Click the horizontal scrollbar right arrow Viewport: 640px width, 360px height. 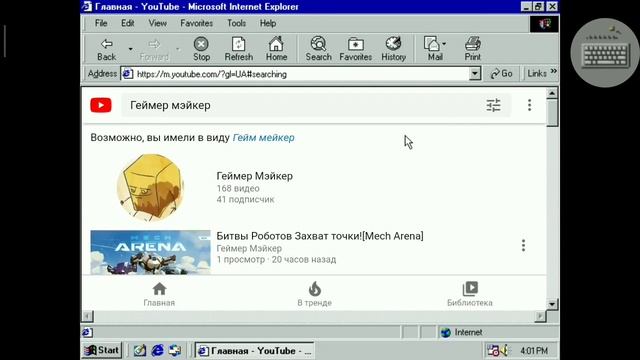(x=540, y=316)
